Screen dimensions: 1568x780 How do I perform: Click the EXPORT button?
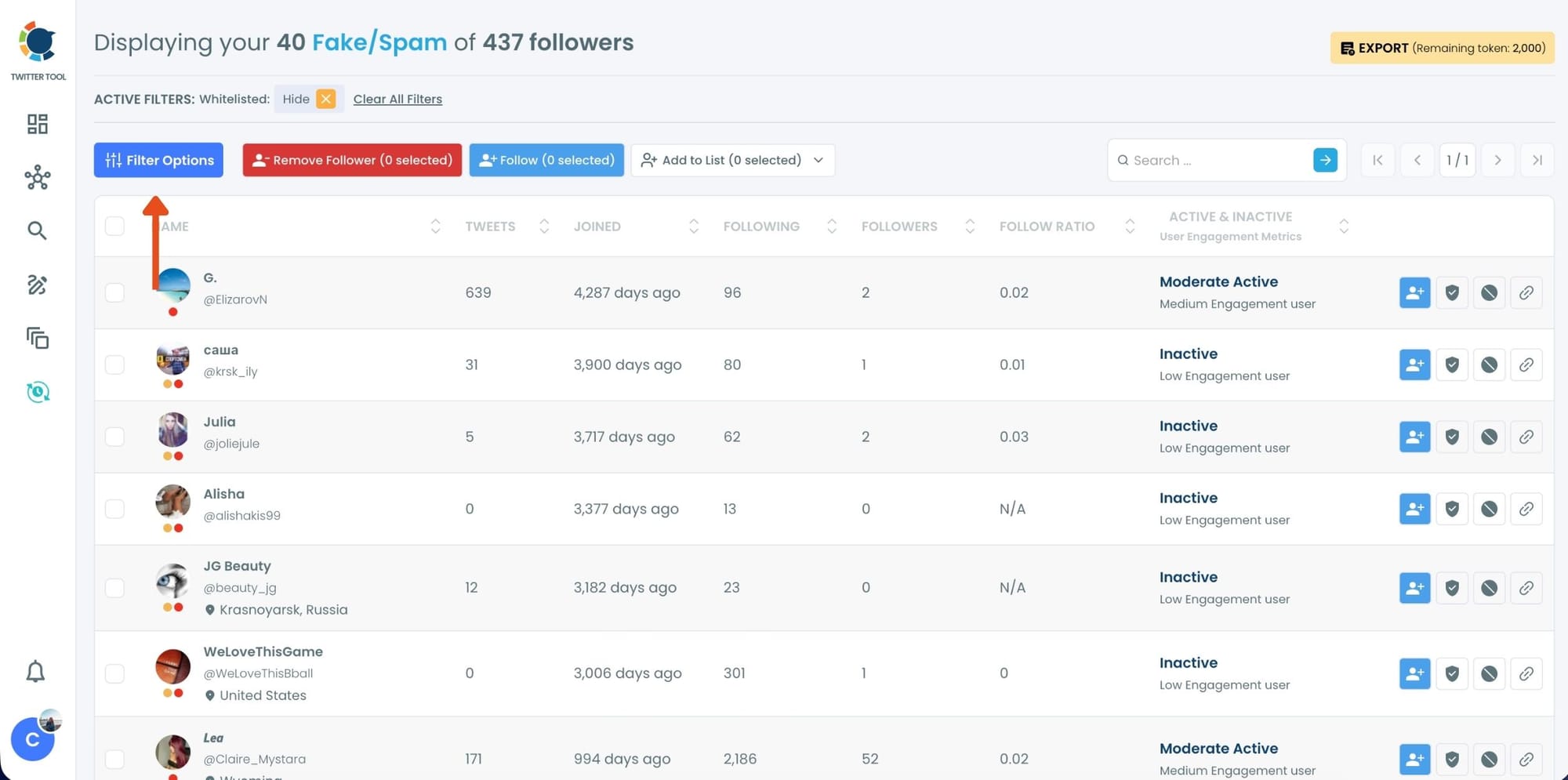tap(1441, 48)
